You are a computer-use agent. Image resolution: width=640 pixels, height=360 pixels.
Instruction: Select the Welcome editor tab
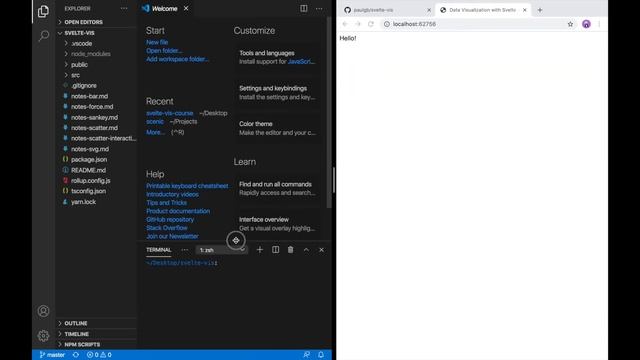click(x=164, y=9)
